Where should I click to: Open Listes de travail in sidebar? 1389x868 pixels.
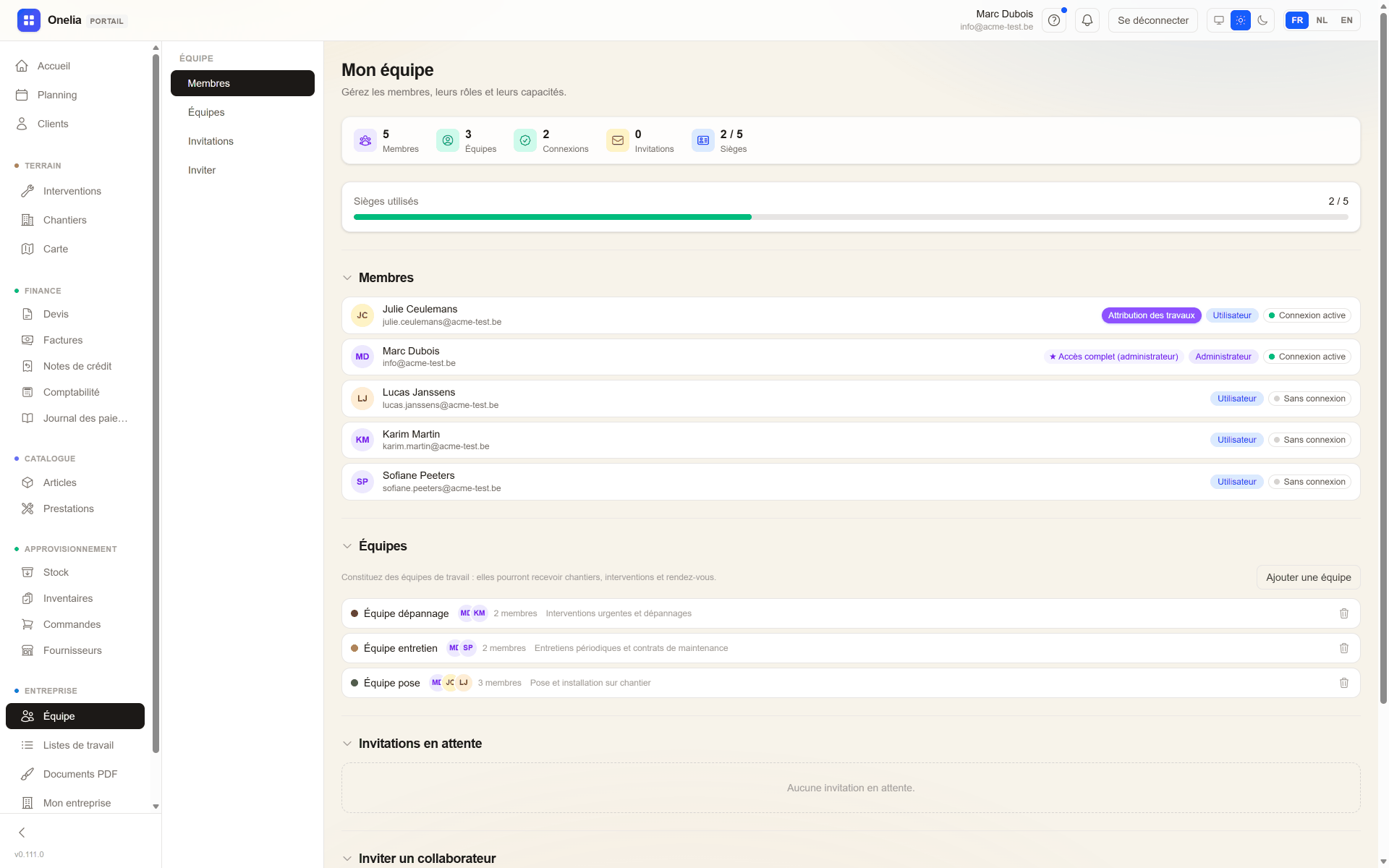coord(75,745)
